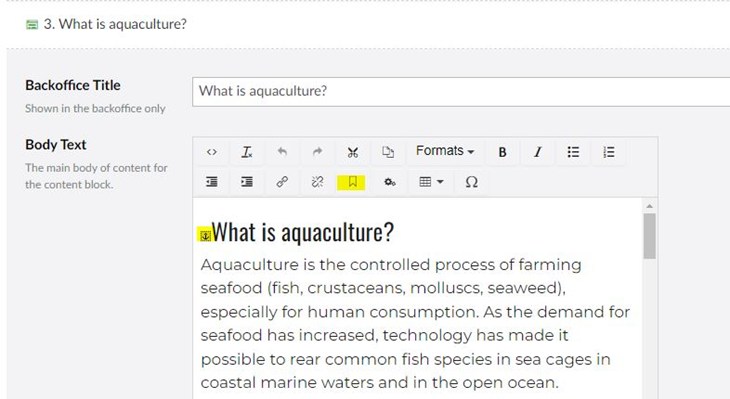Image resolution: width=730 pixels, height=399 pixels.
Task: Expand the table dropdown menu
Action: click(431, 182)
